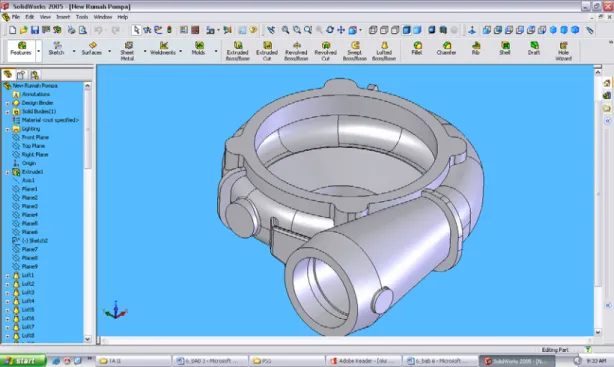Switch to the ConfigurationManager tab
Viewport: 614px width, 367px height.
coord(34,75)
